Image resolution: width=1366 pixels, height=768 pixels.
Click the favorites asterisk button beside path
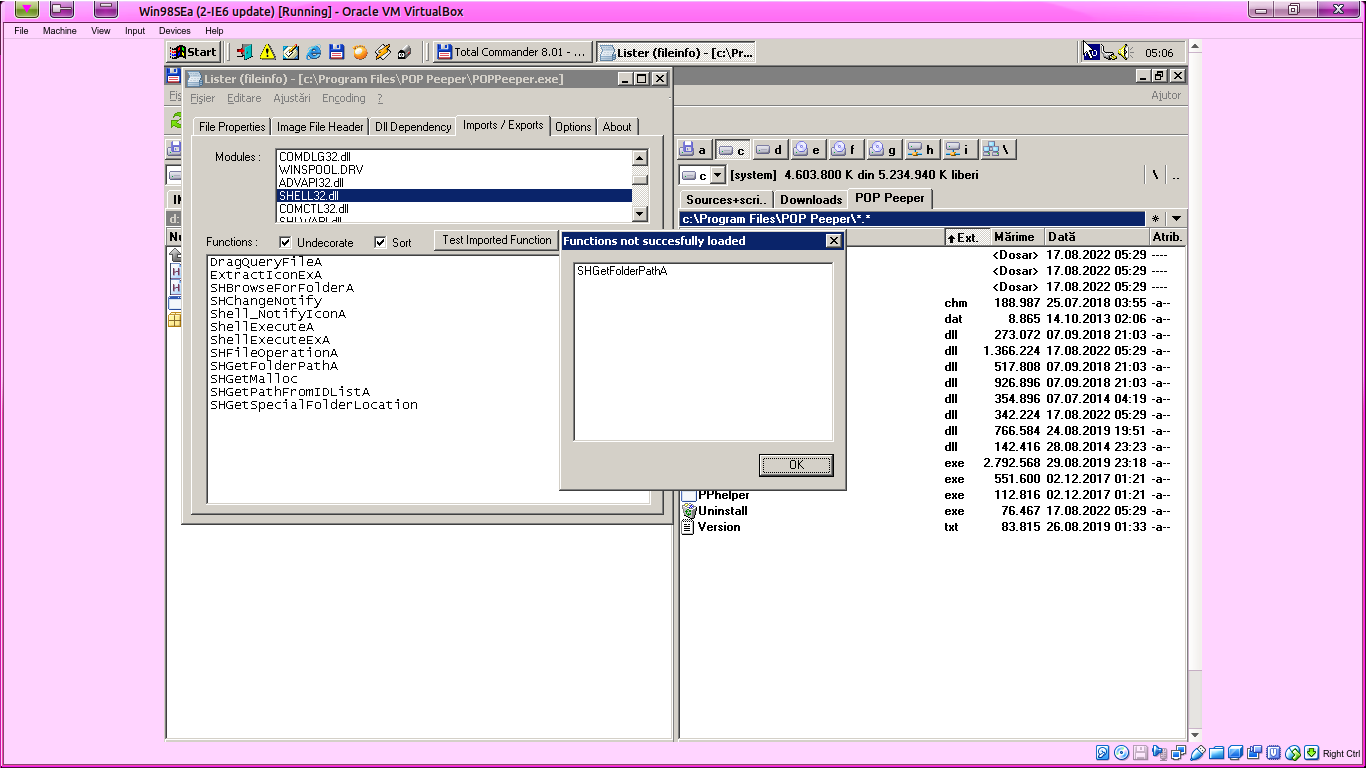[x=1156, y=219]
